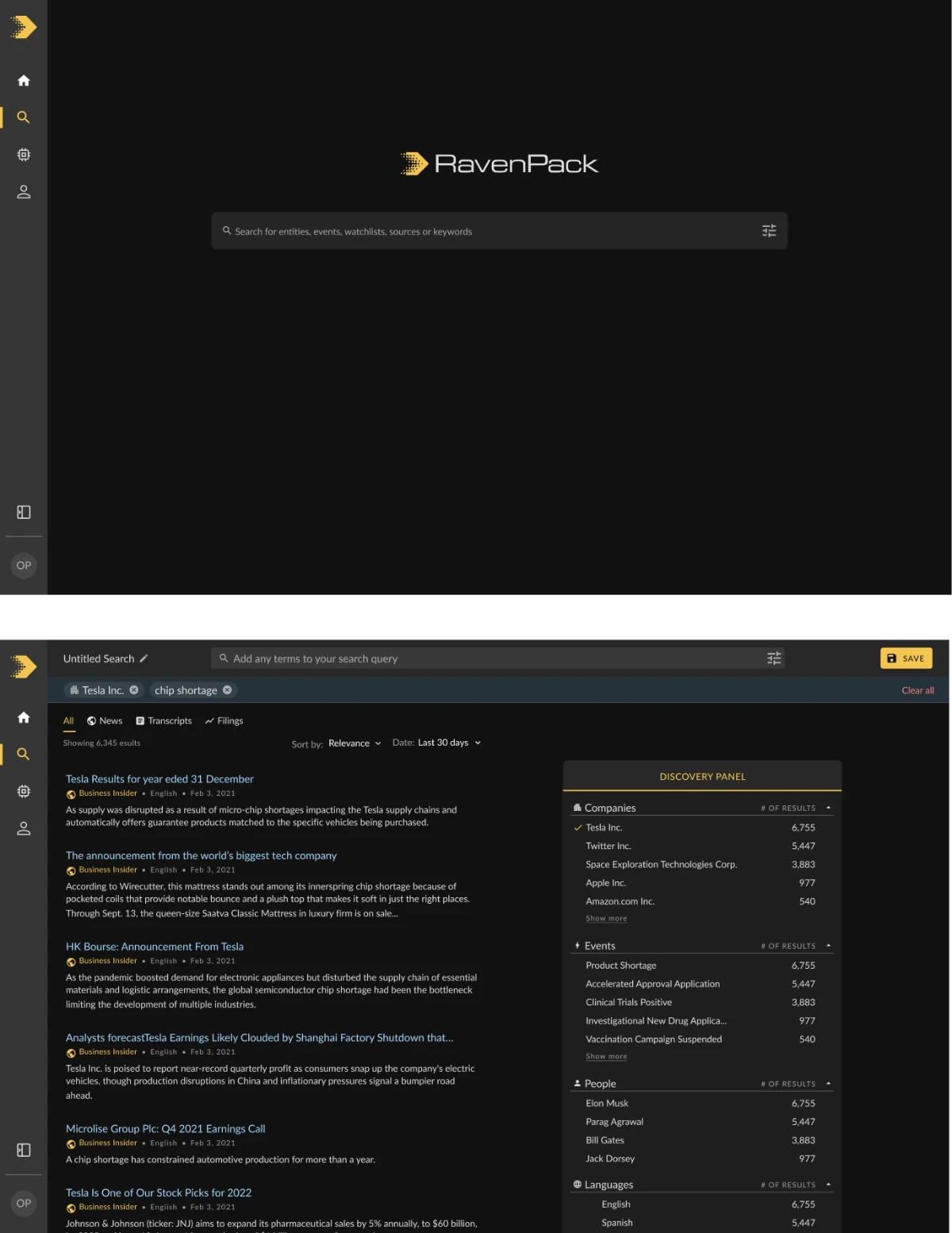Image resolution: width=952 pixels, height=1233 pixels.
Task: Collapse the Companies section in the Discovery Panel
Action: point(828,808)
